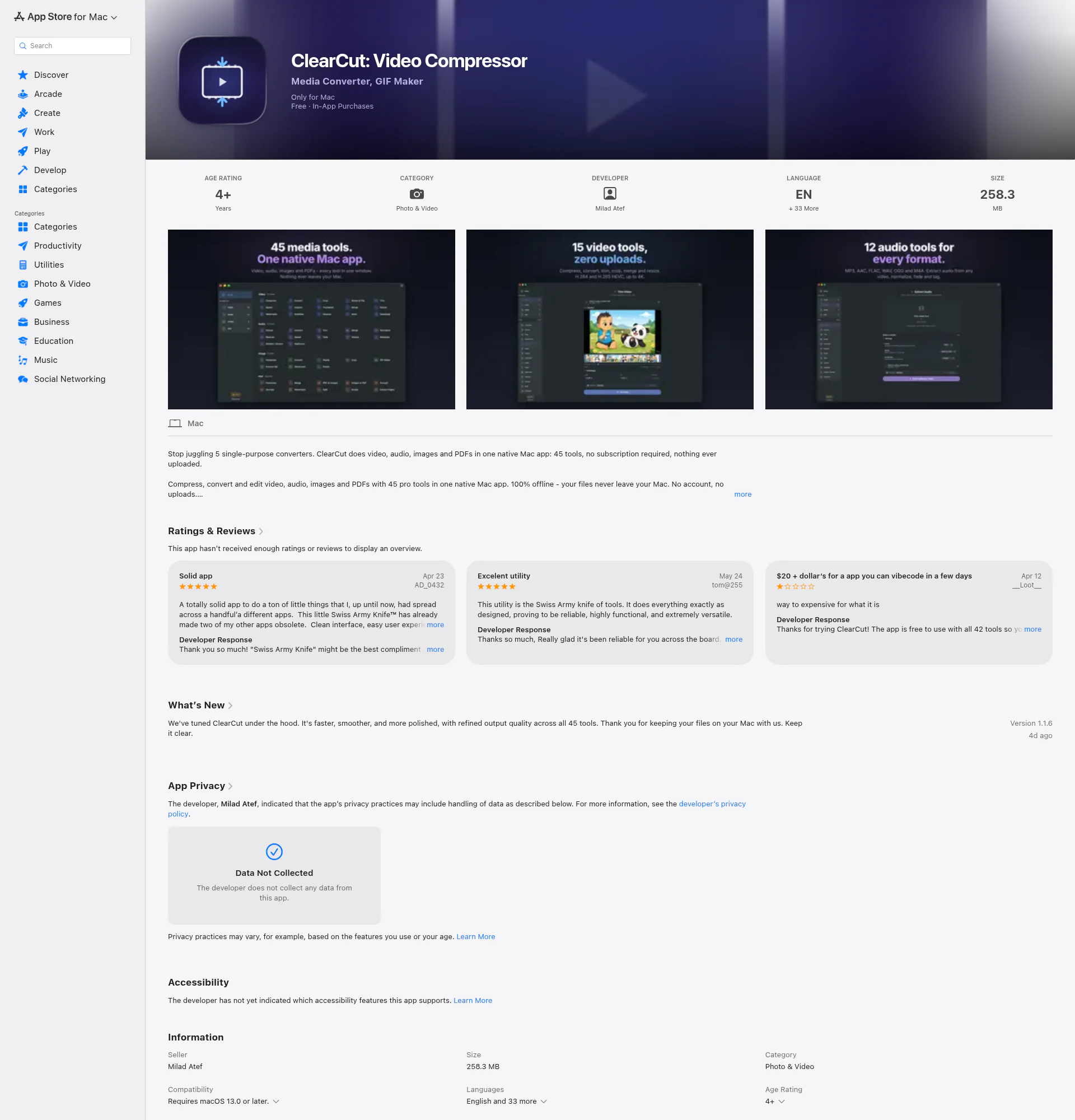Click the Data Not Collected privacy card
This screenshot has height=1120, width=1075.
(274, 876)
